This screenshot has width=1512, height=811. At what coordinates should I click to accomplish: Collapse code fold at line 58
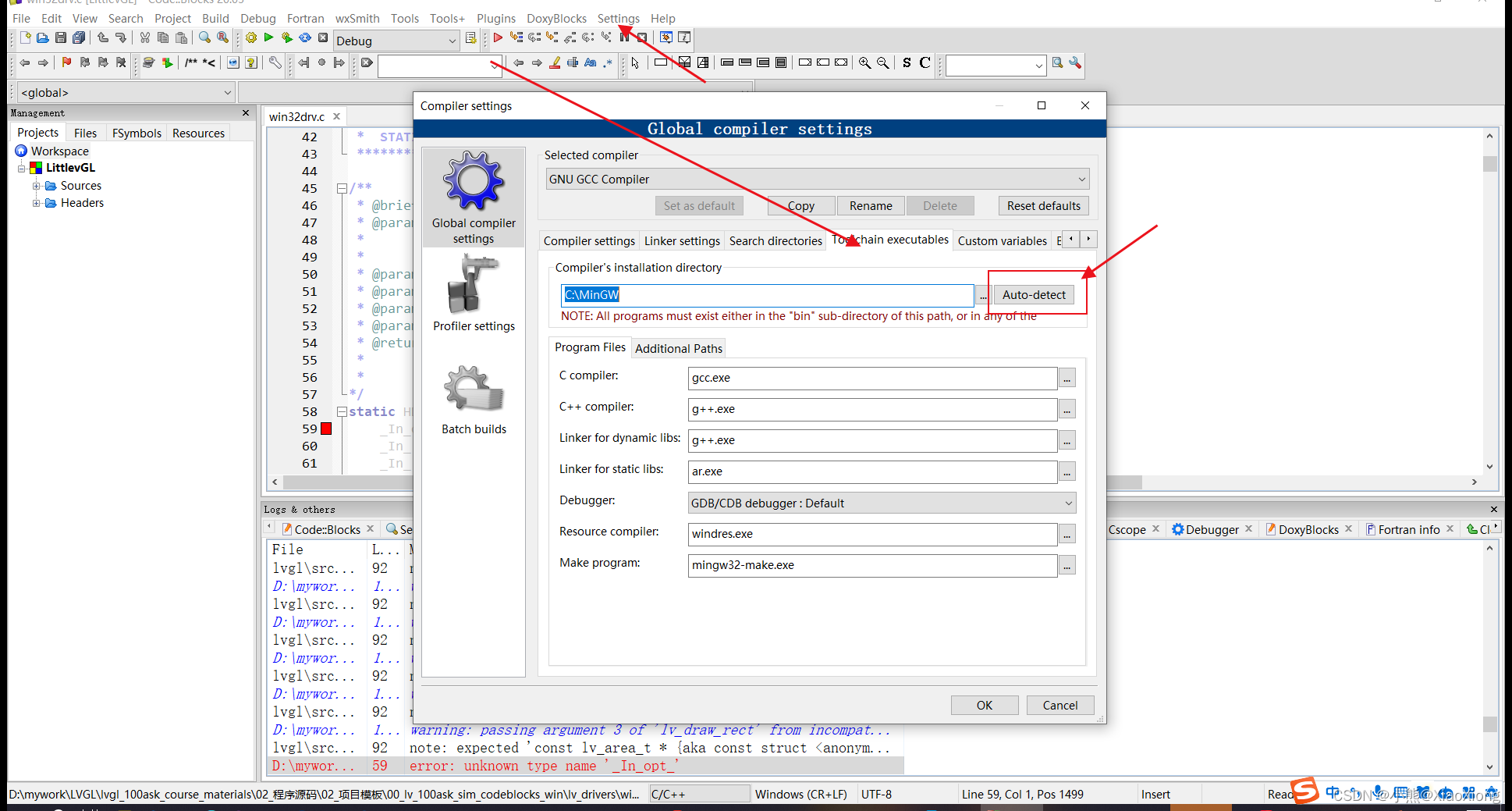coord(342,411)
